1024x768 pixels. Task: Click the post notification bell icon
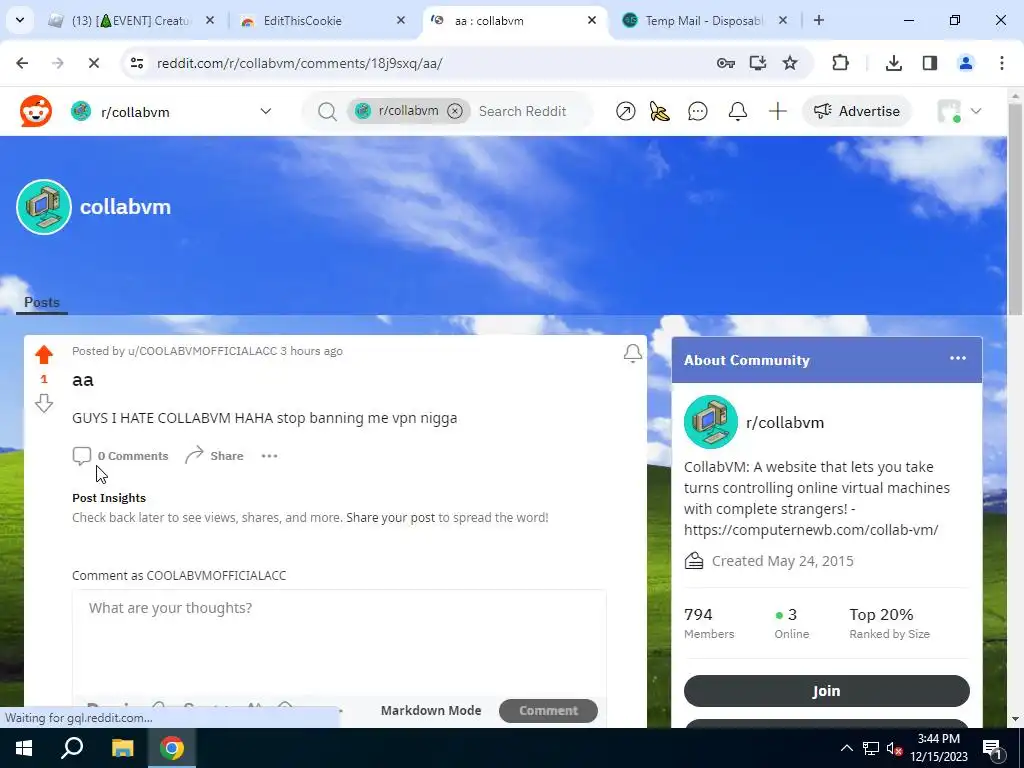click(x=632, y=353)
